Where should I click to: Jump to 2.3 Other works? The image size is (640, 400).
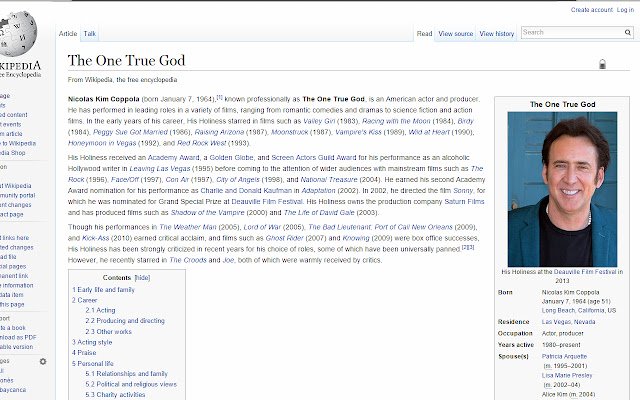[x=109, y=332]
